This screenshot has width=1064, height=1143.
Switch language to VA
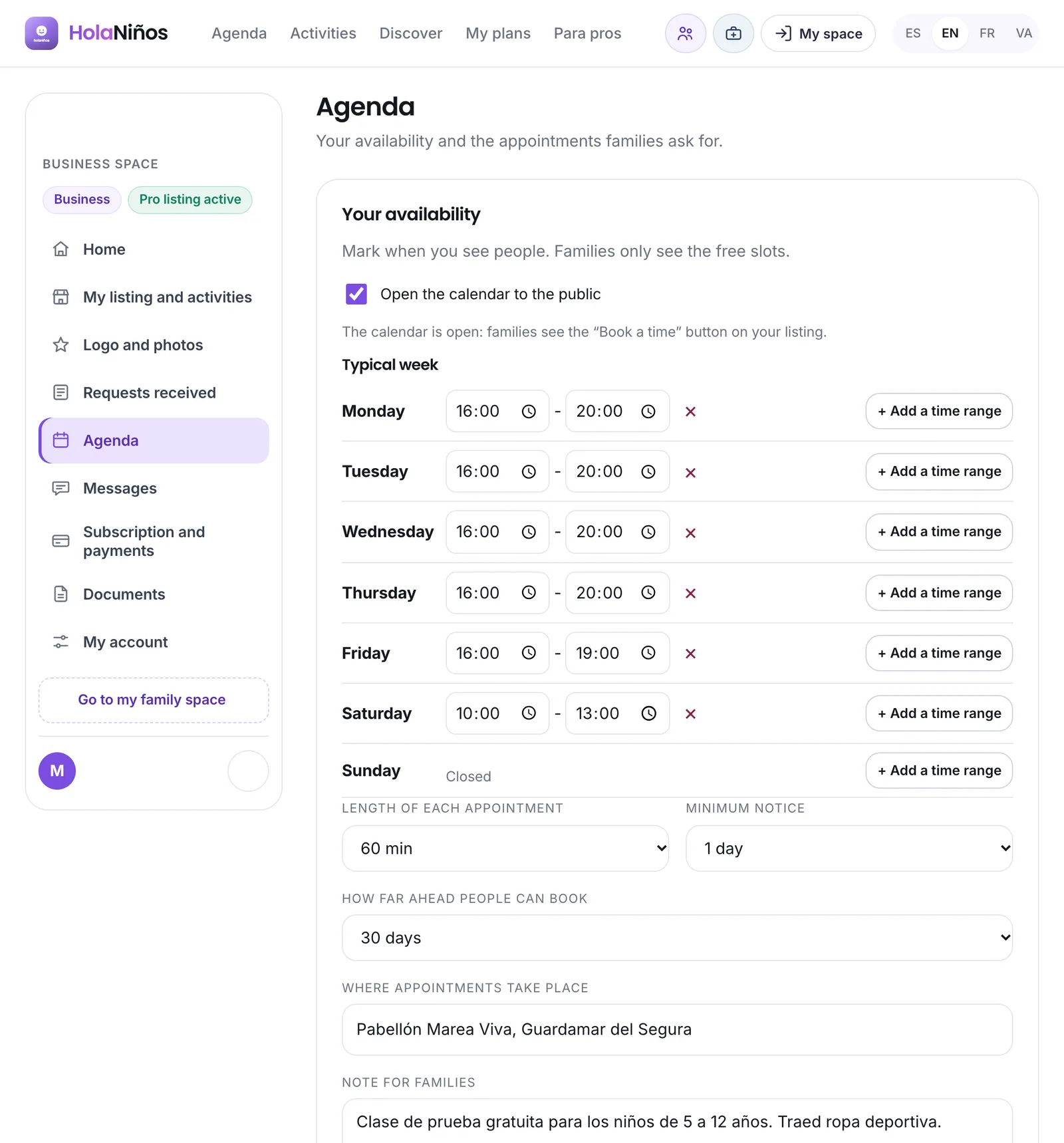(1024, 33)
